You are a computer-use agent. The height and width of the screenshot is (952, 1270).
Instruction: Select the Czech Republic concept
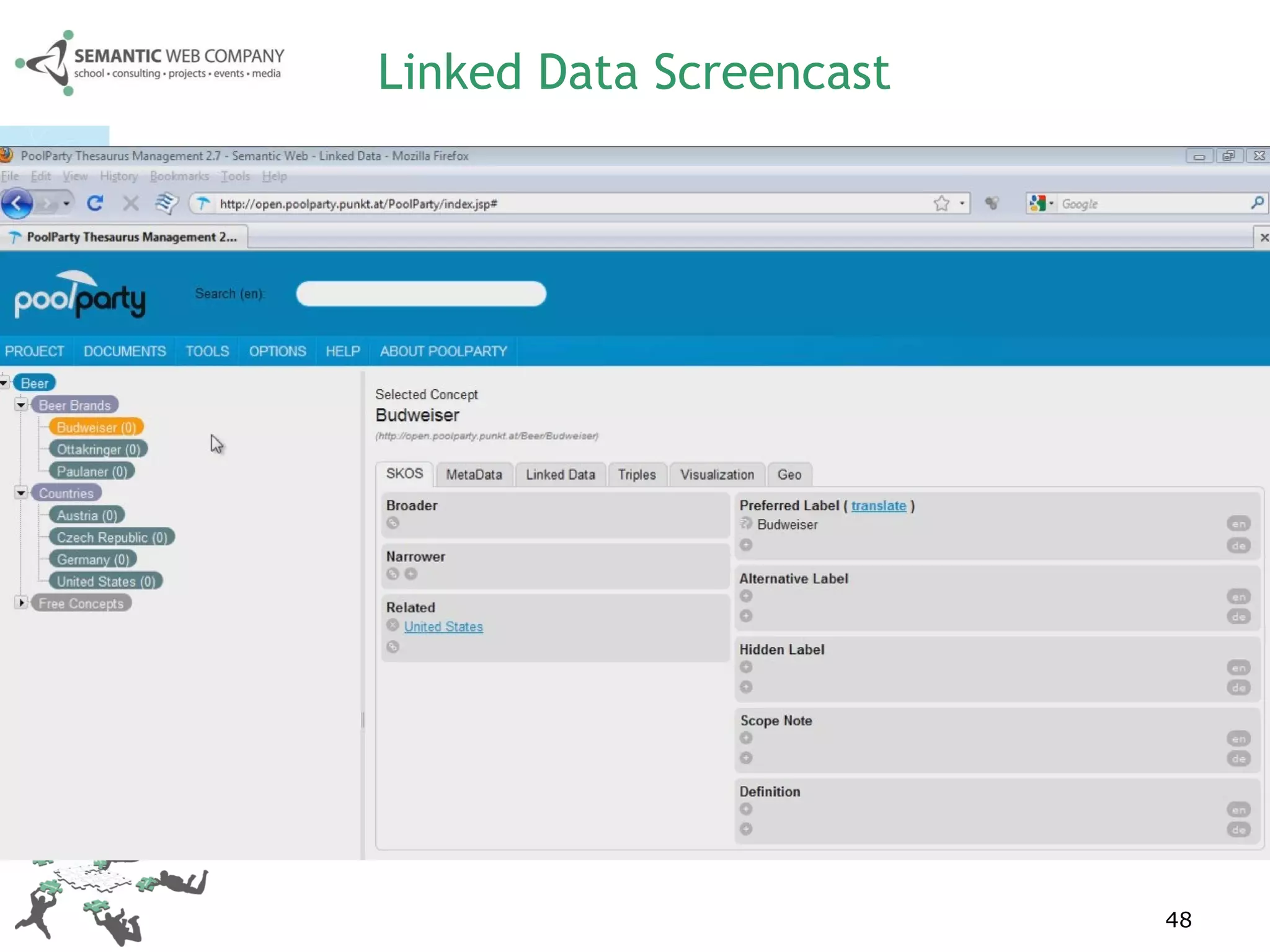(x=112, y=537)
